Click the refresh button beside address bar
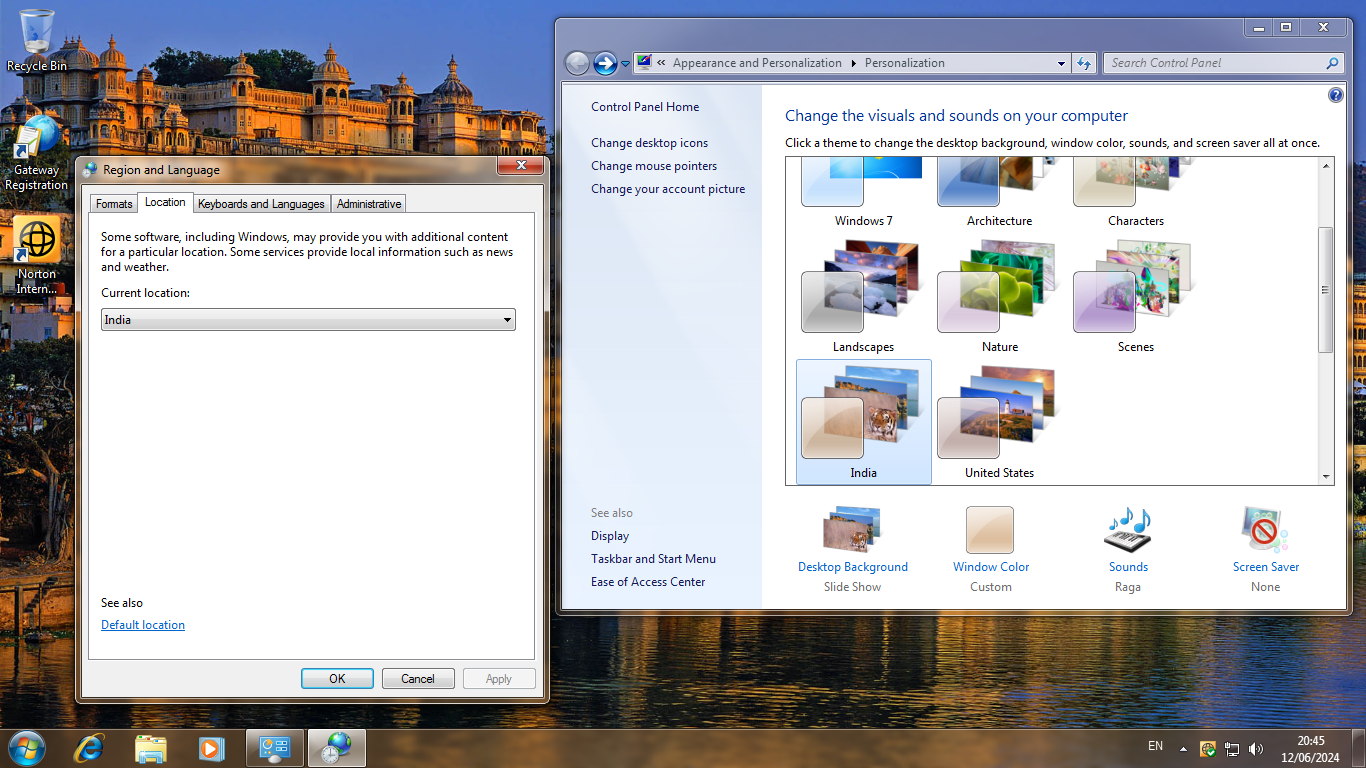The image size is (1366, 768). tap(1084, 63)
